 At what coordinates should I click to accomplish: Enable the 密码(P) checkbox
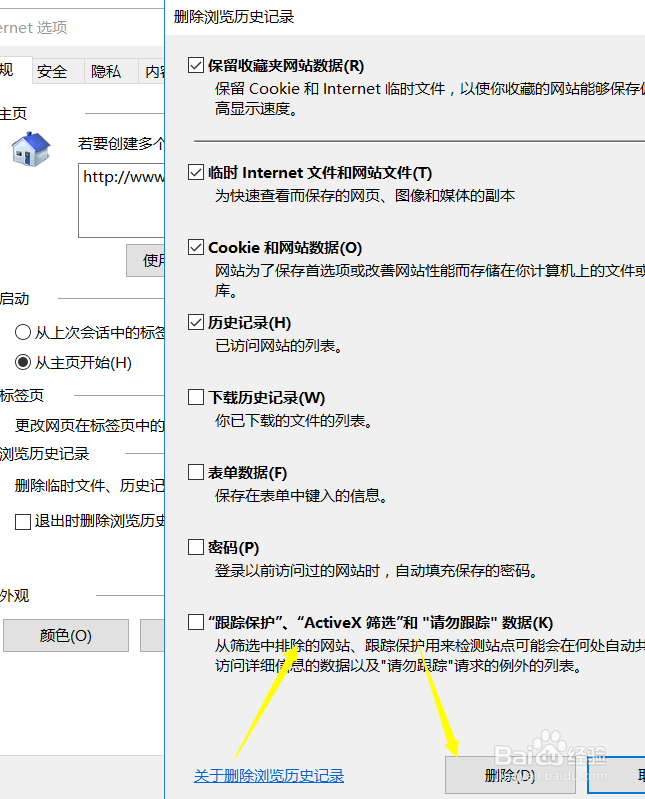196,547
